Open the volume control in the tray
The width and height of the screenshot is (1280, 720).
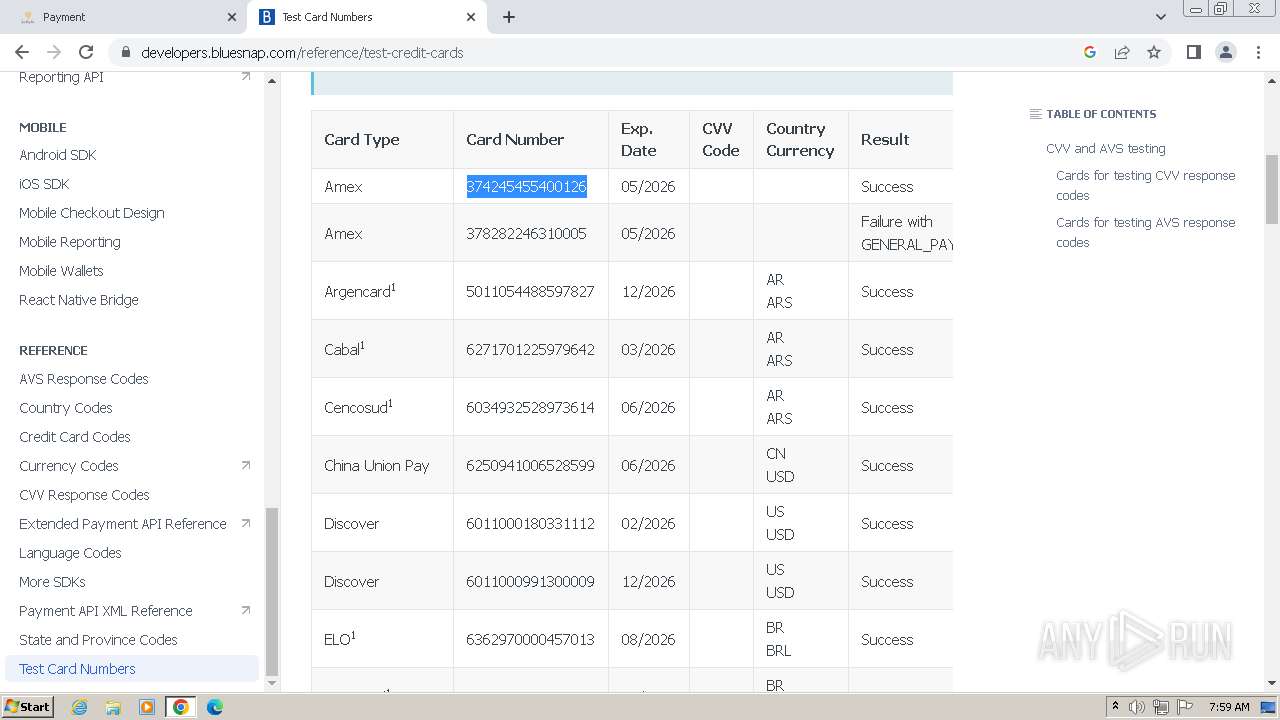click(x=1137, y=707)
